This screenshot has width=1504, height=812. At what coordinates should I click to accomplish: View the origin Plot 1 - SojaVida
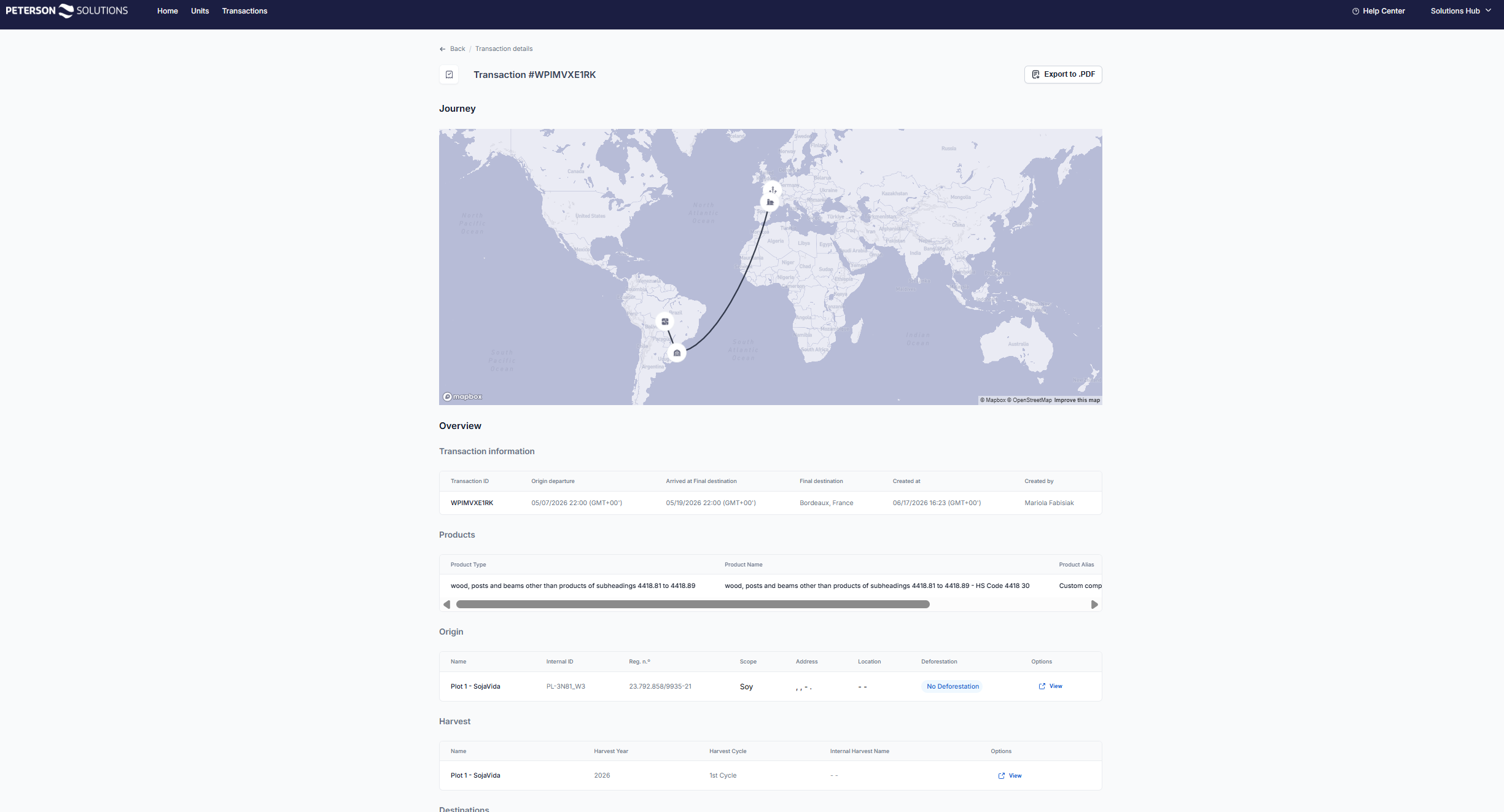coord(1050,686)
